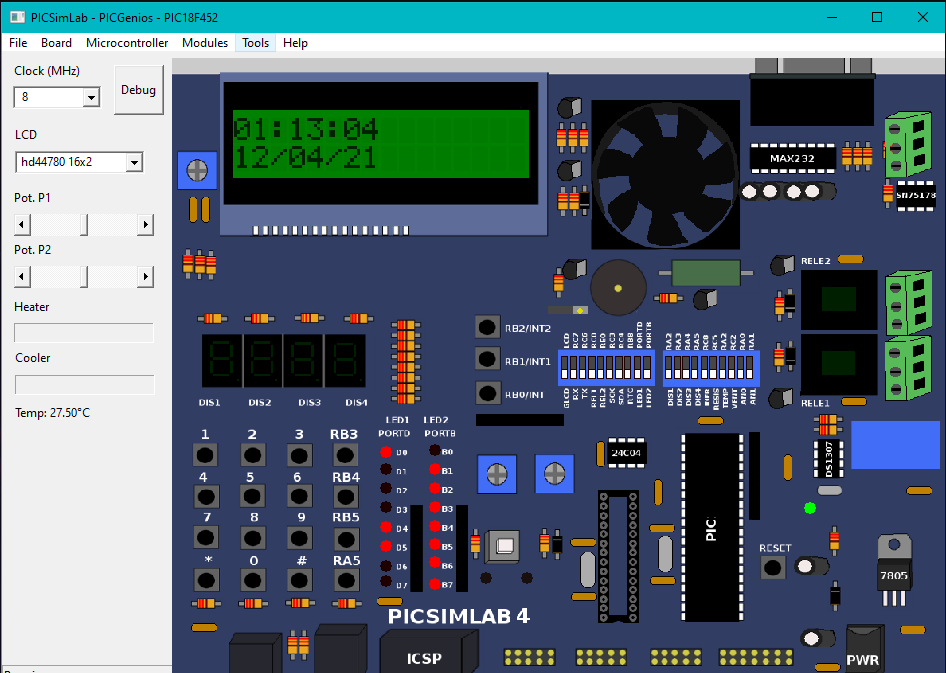Click the PIC microcontroller chip
Screen dimensions: 946x673
pyautogui.click(x=711, y=528)
